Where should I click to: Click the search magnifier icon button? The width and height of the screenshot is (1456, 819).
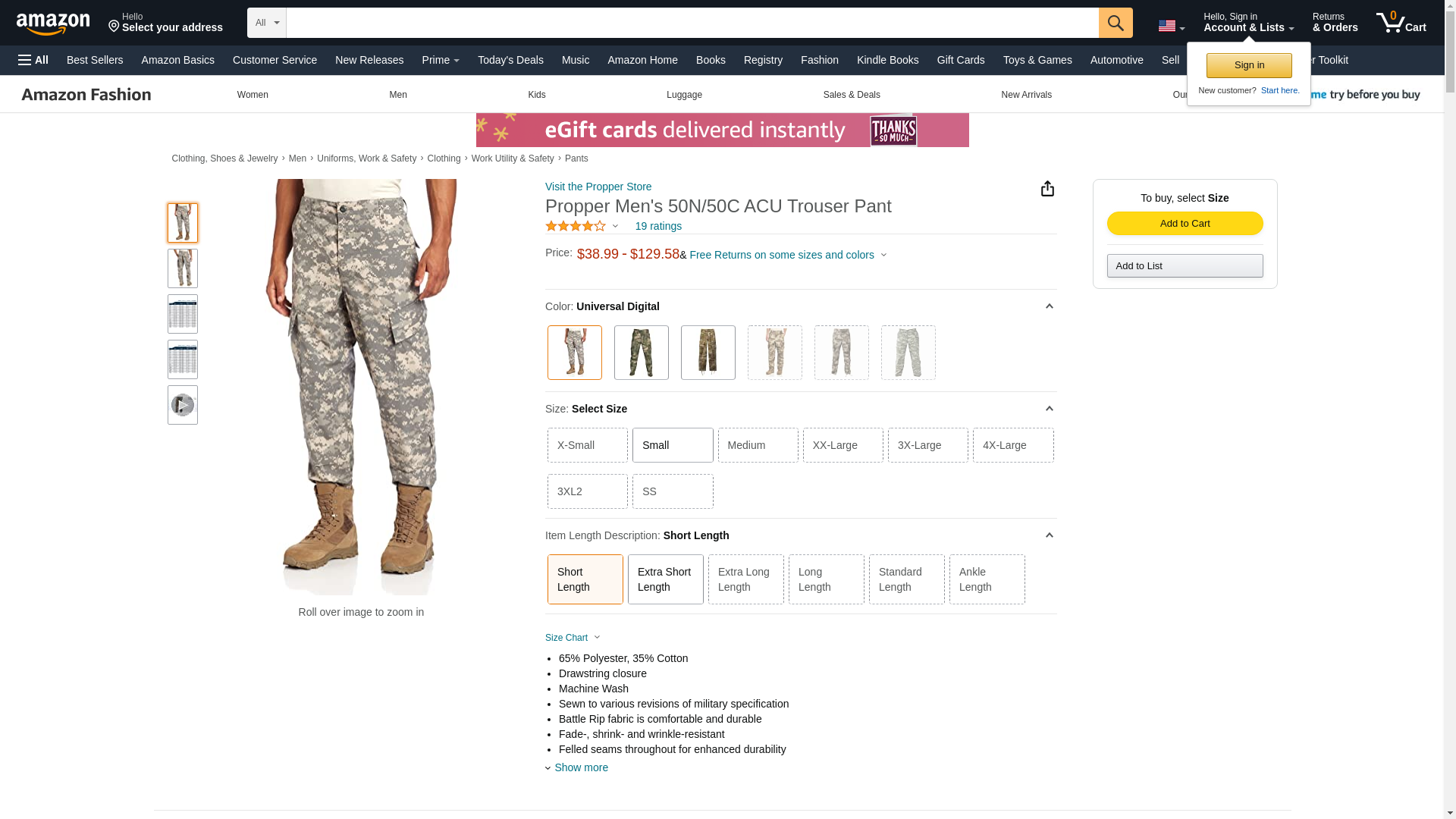coord(1115,23)
